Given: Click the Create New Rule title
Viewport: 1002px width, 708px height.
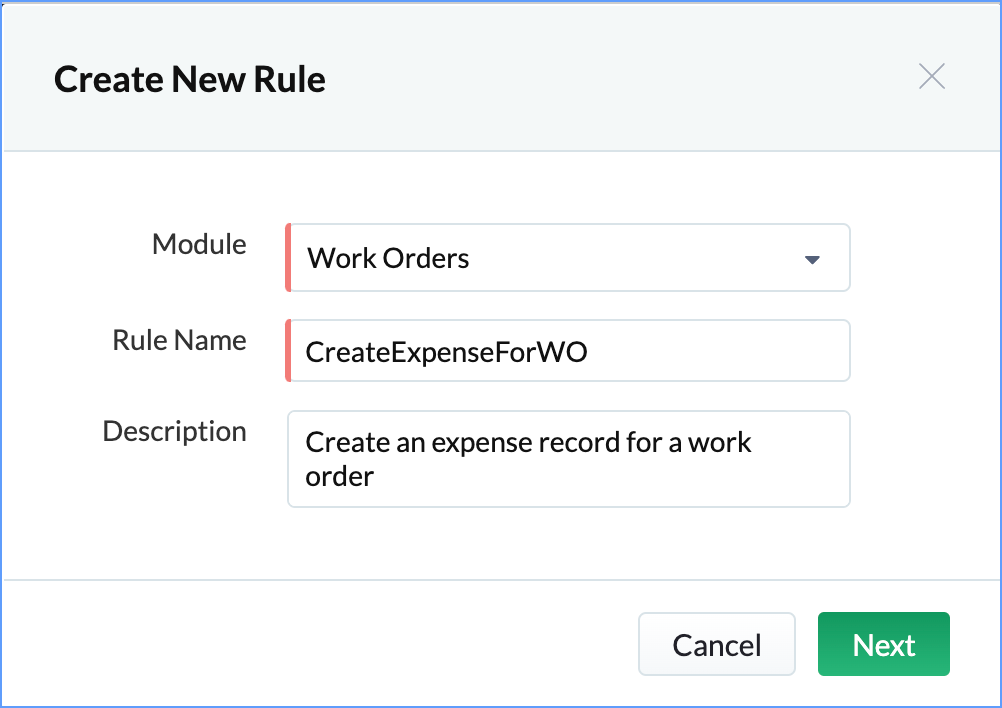Looking at the screenshot, I should point(190,79).
